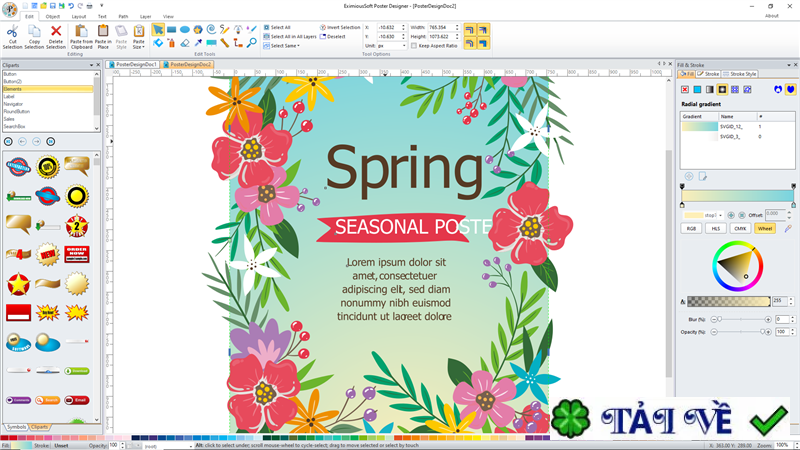Click the RGB color mode button
Image resolution: width=800 pixels, height=450 pixels.
click(691, 229)
